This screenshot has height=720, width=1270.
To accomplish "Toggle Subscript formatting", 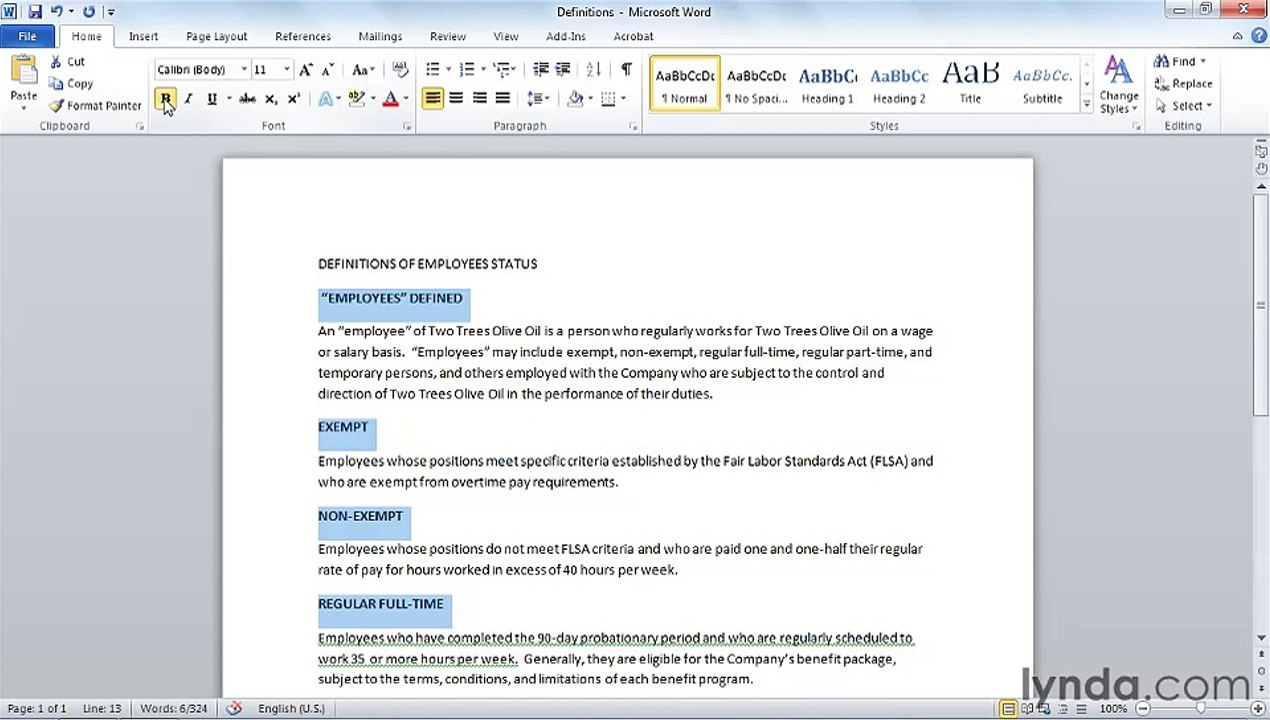I will tap(270, 99).
